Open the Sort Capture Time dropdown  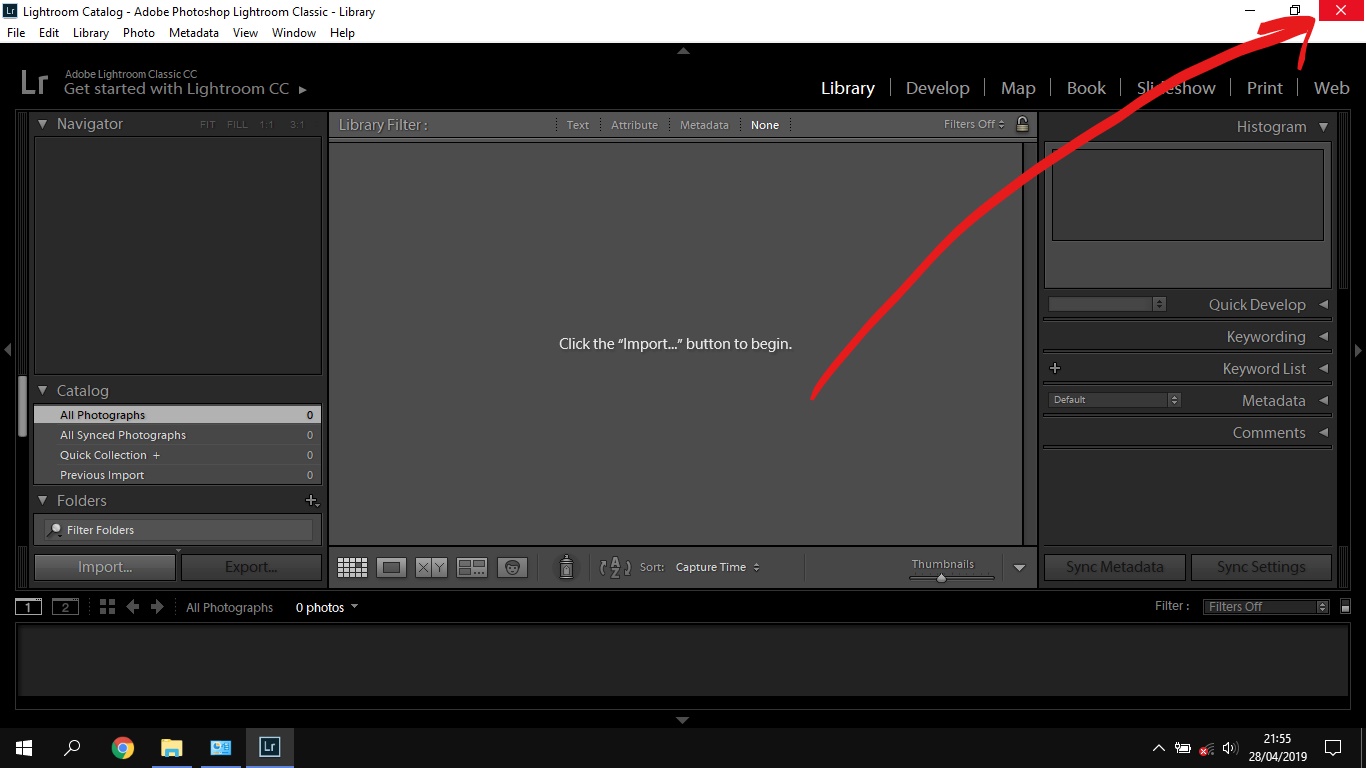tap(718, 567)
